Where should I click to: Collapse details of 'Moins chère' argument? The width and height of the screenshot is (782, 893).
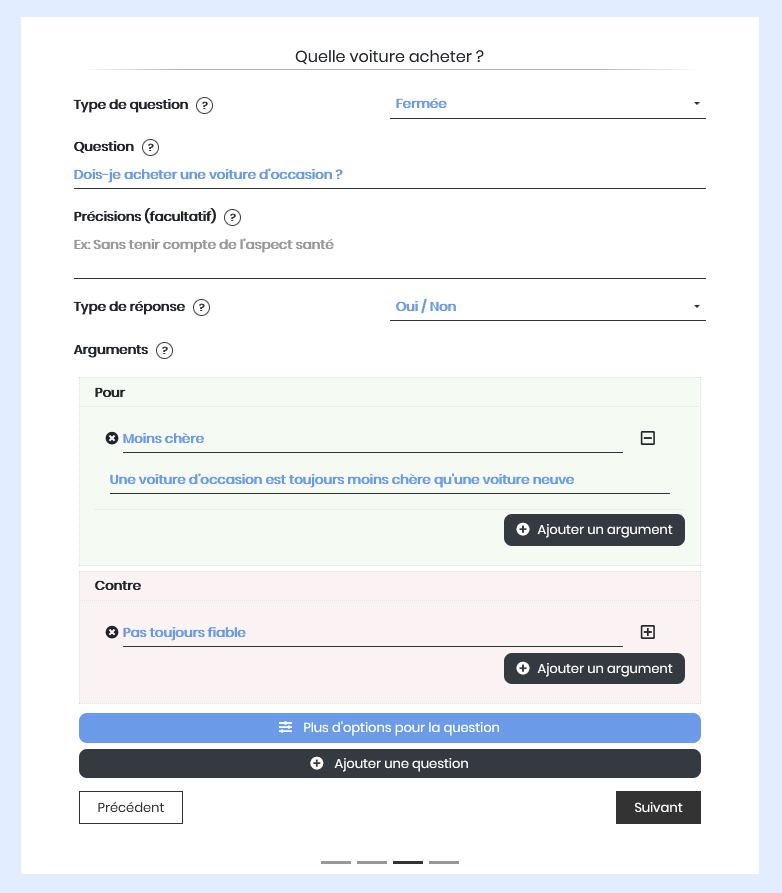click(x=648, y=438)
